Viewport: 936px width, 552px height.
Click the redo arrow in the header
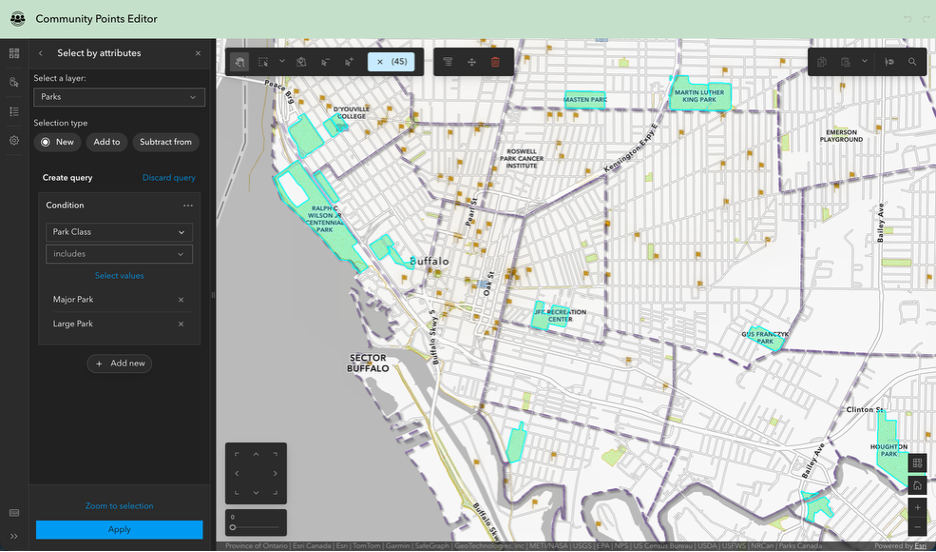coord(926,19)
